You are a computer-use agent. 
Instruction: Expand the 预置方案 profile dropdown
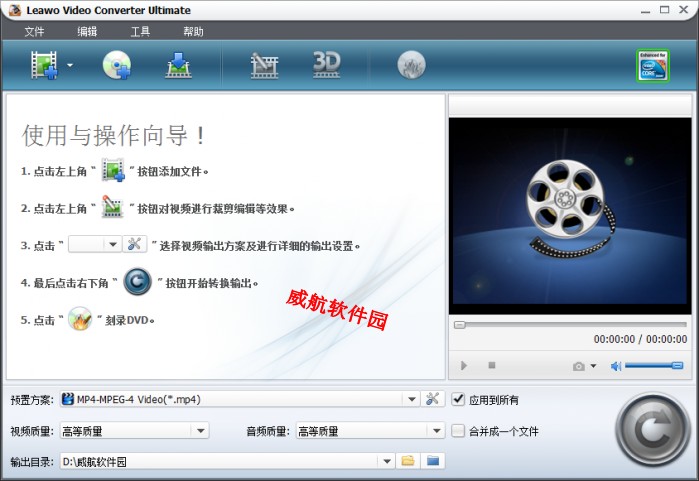tap(412, 399)
